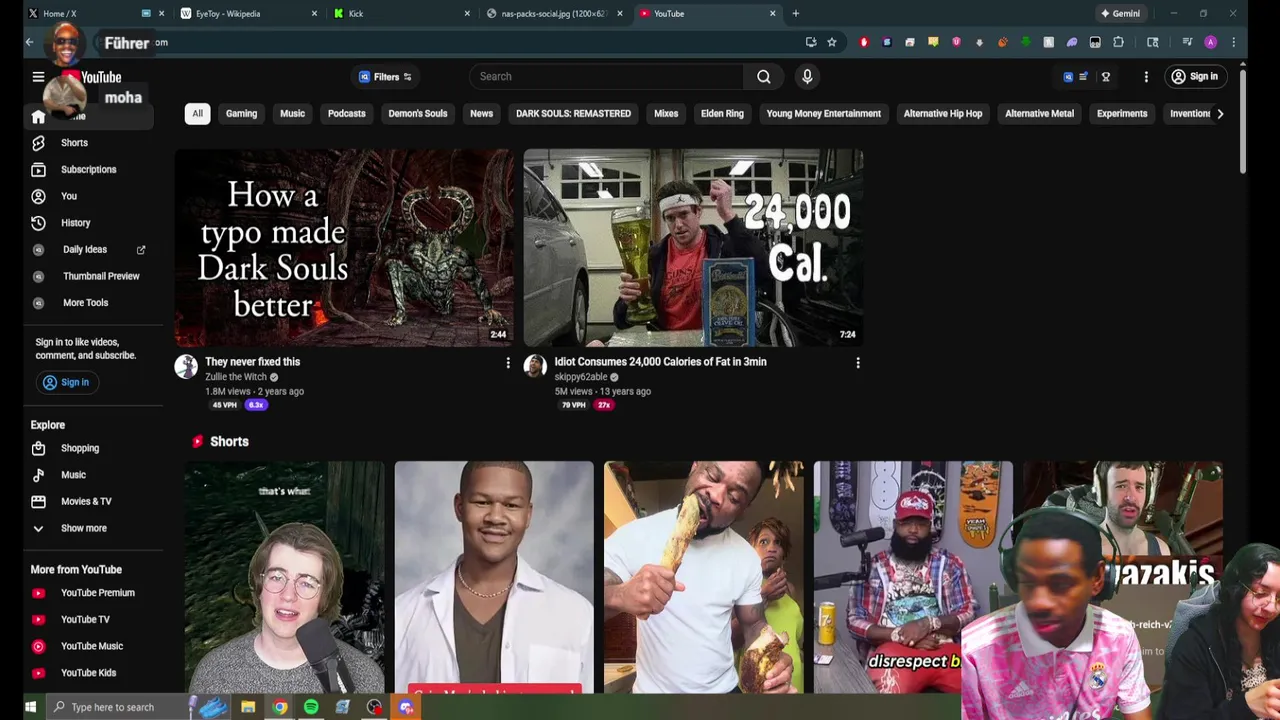1280x720 pixels.
Task: Open YouTube TV link
Action: pyautogui.click(x=85, y=620)
